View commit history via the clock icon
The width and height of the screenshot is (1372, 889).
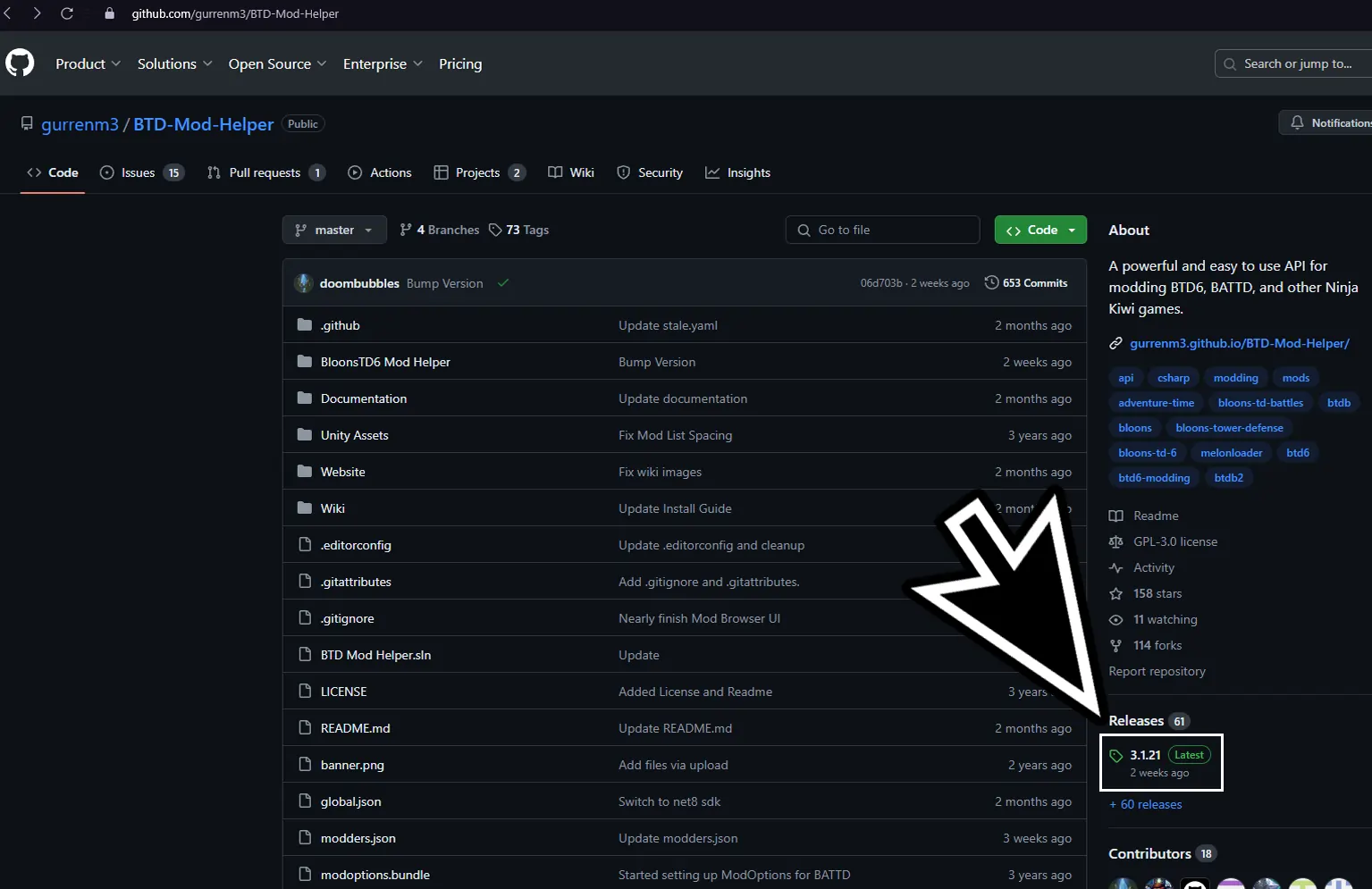click(x=992, y=282)
